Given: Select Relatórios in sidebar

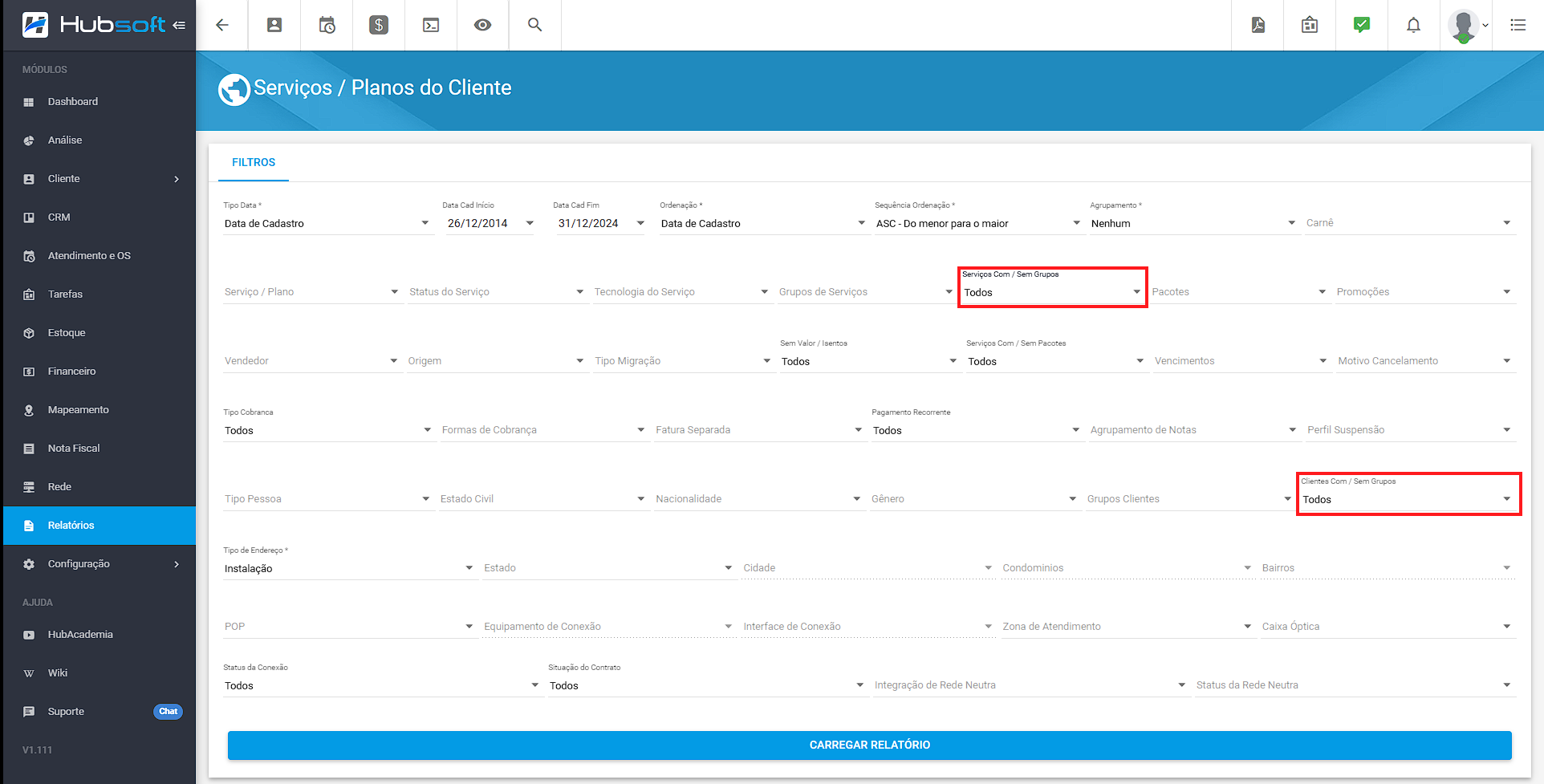Looking at the screenshot, I should (100, 526).
